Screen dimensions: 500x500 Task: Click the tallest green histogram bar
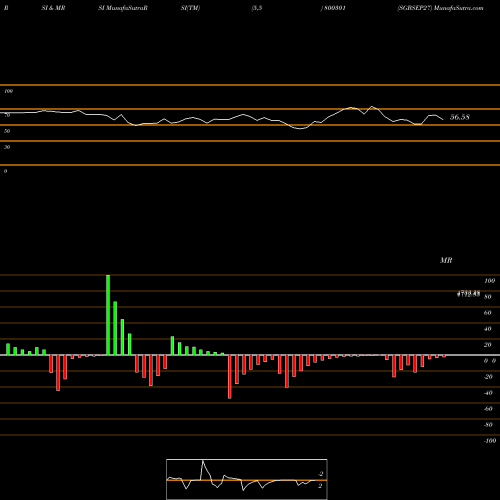point(108,315)
